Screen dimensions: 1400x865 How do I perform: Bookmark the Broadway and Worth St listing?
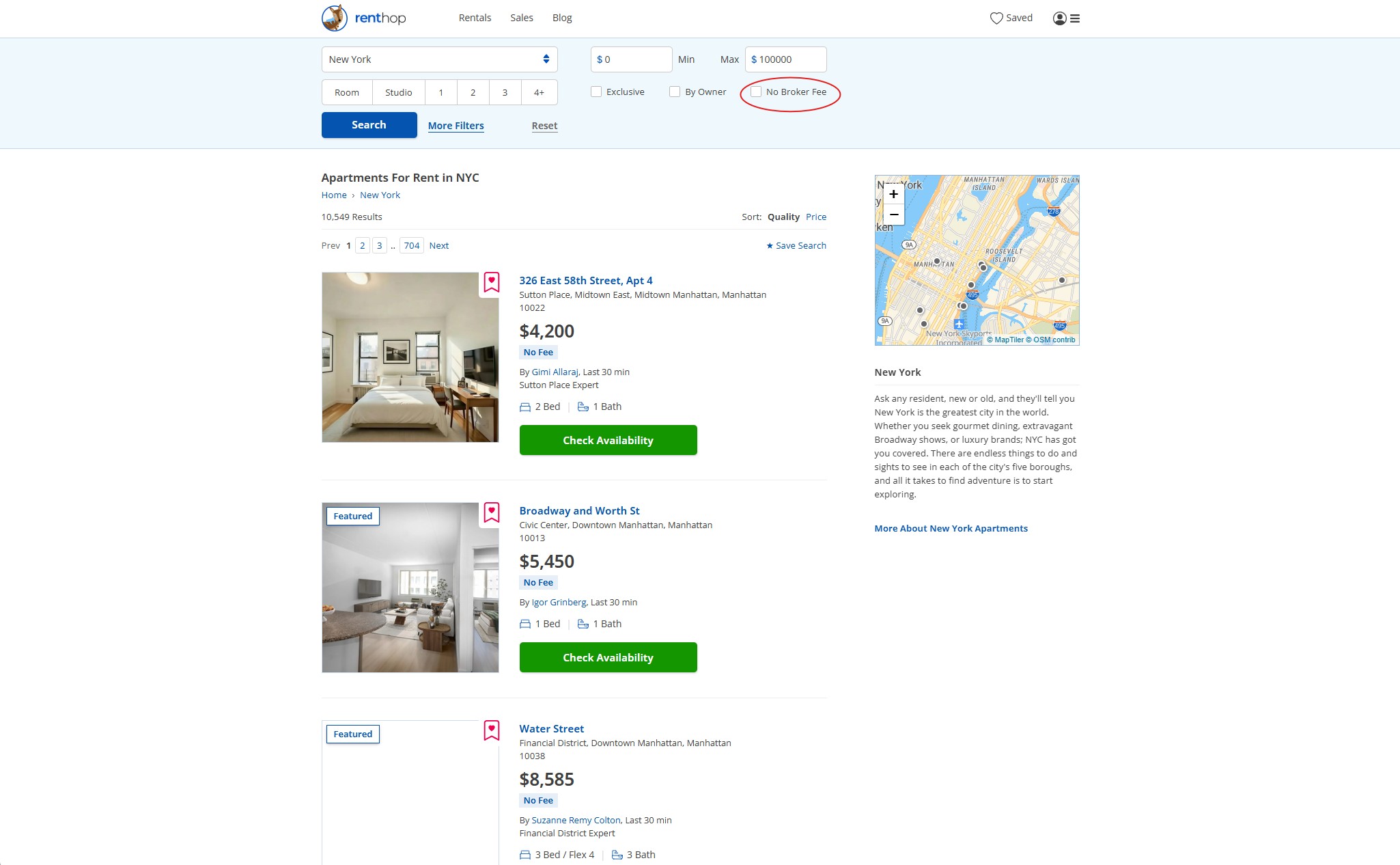coord(492,512)
